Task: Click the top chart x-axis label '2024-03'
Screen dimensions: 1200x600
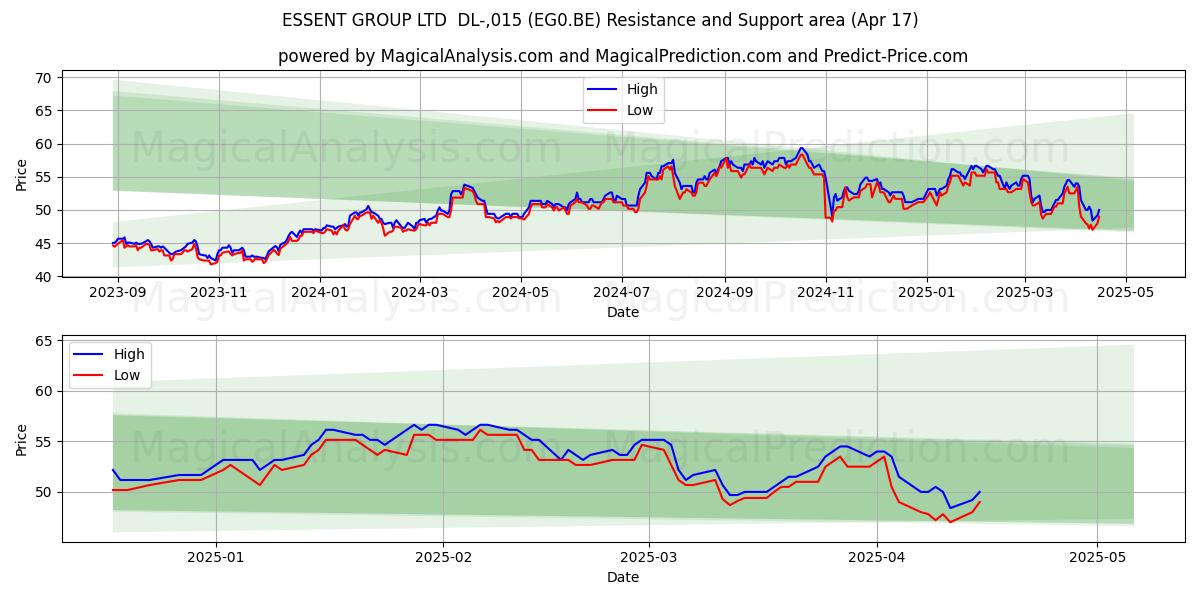Action: (419, 293)
